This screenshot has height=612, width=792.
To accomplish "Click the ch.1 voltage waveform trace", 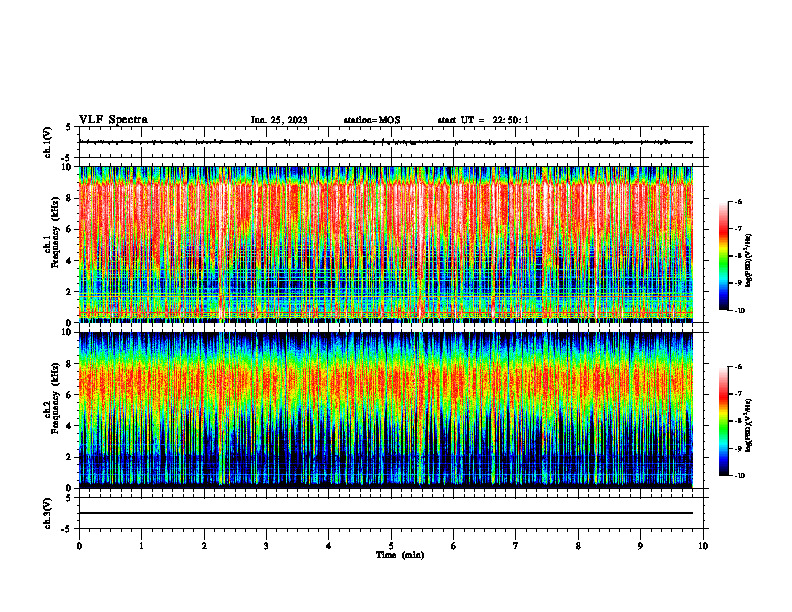I will point(386,142).
